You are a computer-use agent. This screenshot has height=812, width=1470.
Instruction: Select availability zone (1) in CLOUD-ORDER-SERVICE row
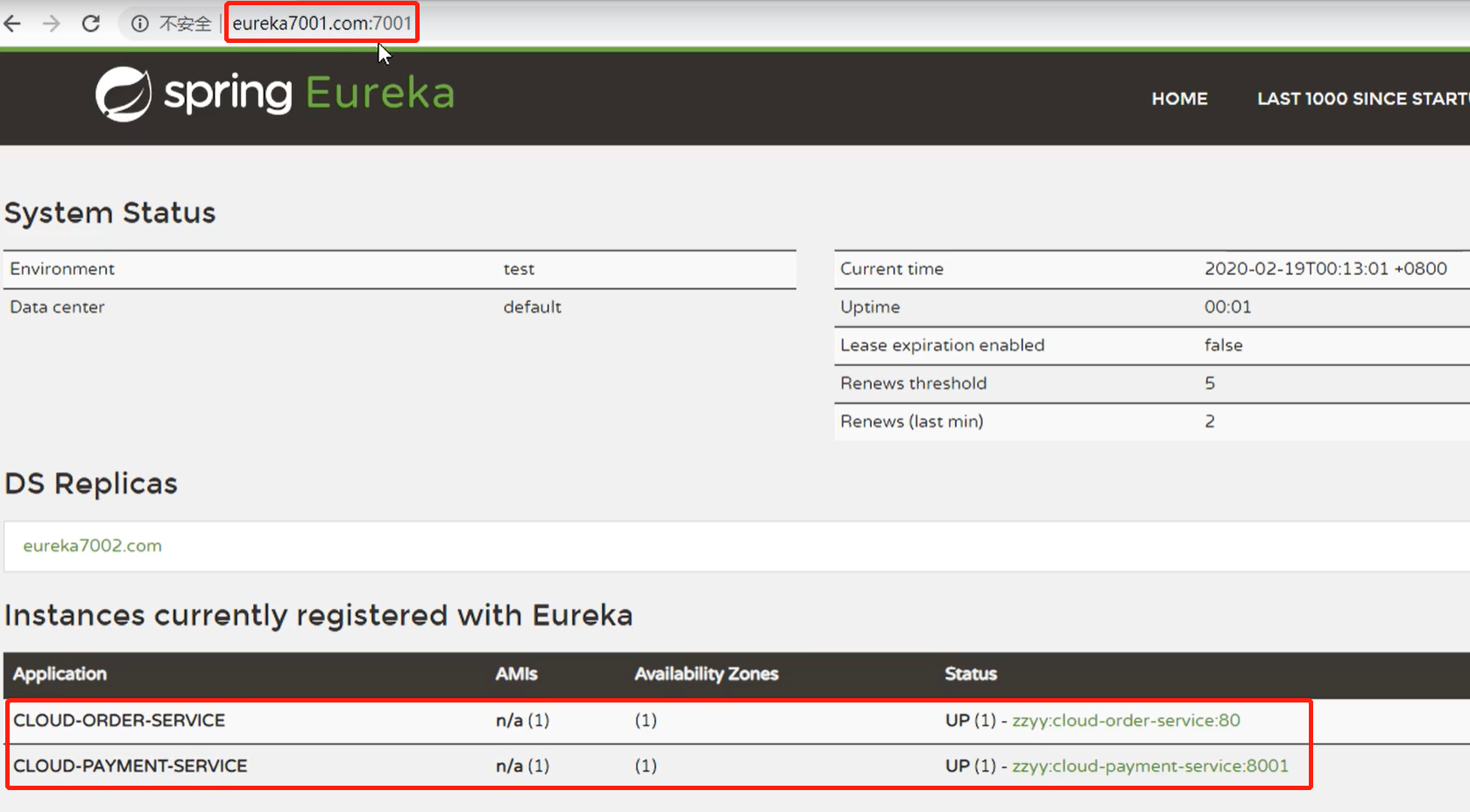point(646,720)
